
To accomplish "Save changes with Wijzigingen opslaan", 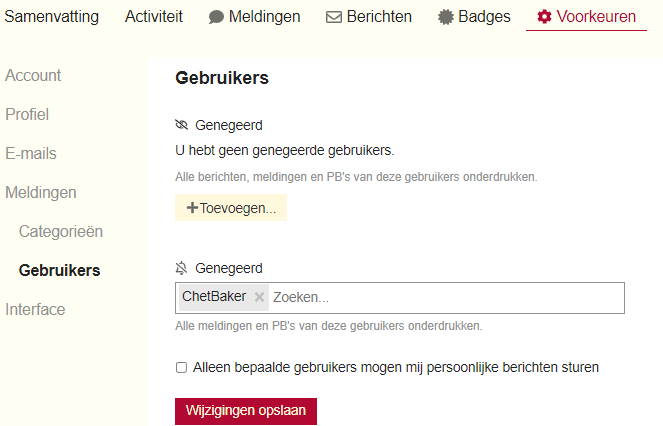I will pyautogui.click(x=246, y=411).
